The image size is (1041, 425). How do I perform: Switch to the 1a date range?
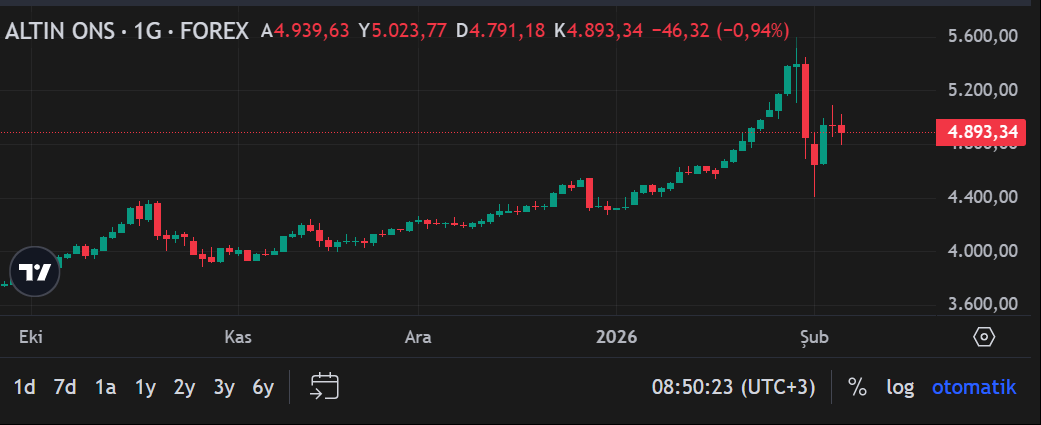(105, 387)
